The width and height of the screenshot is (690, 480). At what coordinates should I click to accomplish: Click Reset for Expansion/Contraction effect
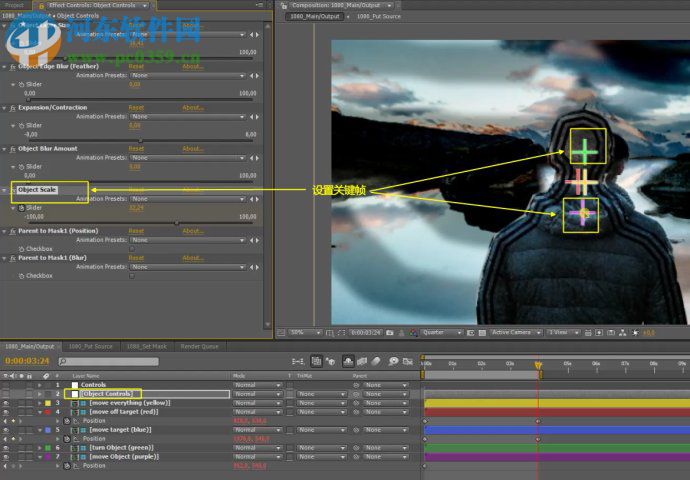(136, 108)
